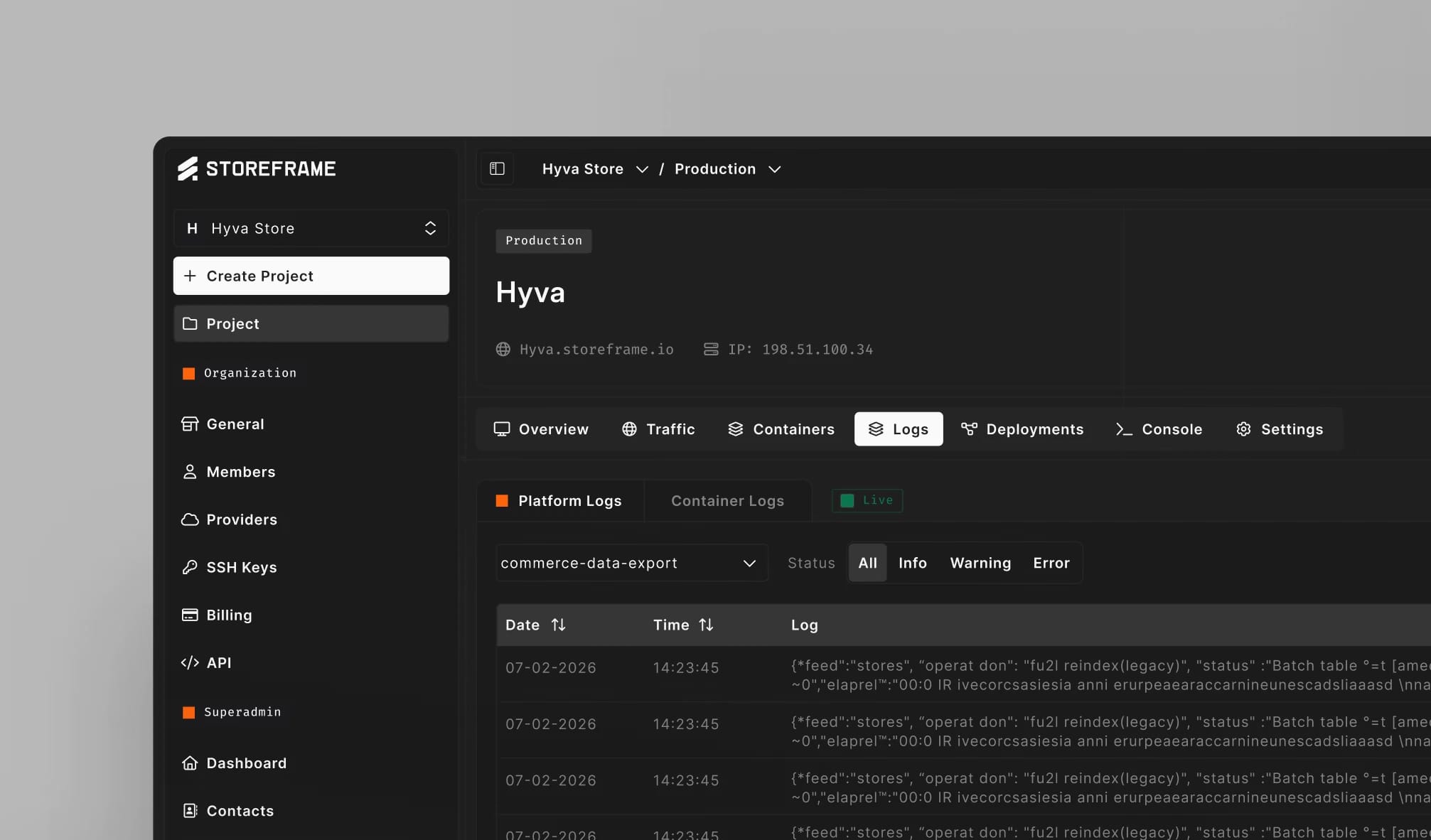
Task: Open the Console tab
Action: coord(1159,429)
